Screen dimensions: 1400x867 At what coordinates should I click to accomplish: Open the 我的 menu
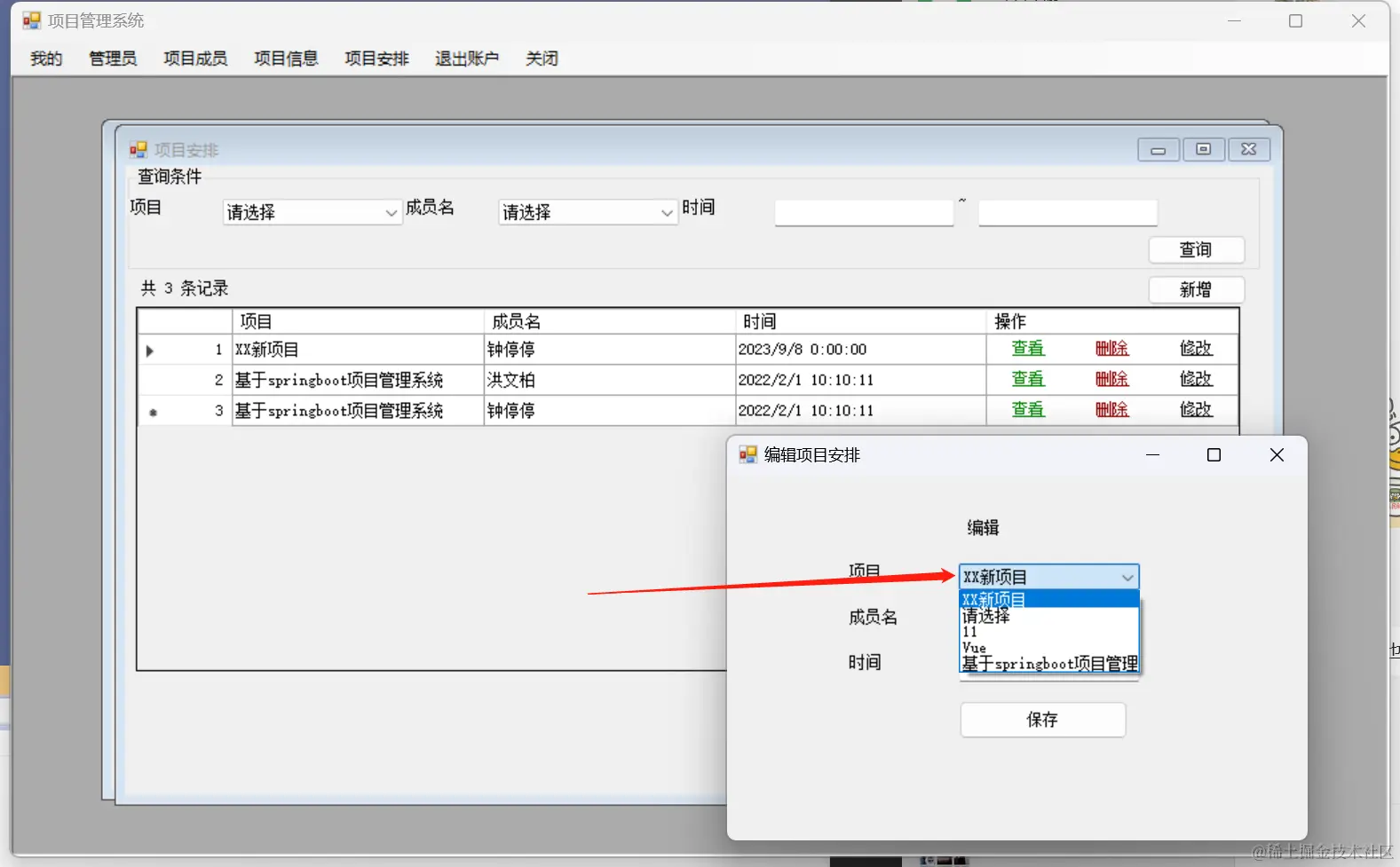point(46,59)
